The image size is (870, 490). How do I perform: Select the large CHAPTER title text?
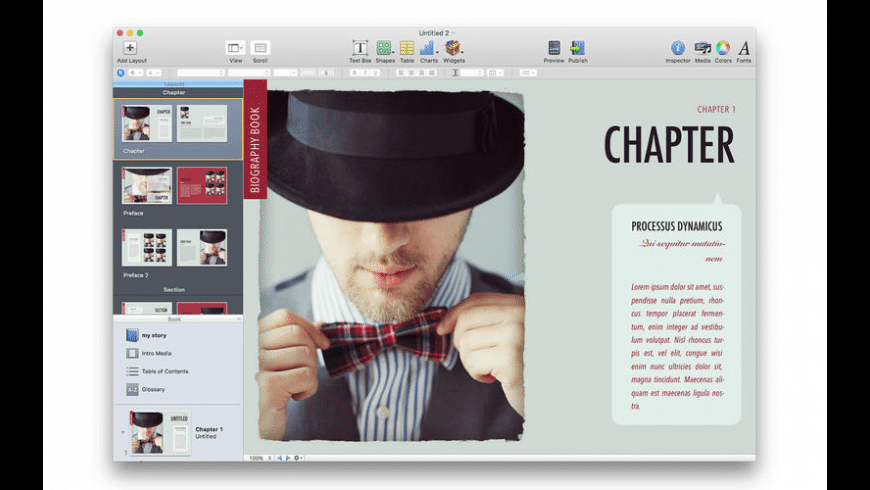pos(669,145)
